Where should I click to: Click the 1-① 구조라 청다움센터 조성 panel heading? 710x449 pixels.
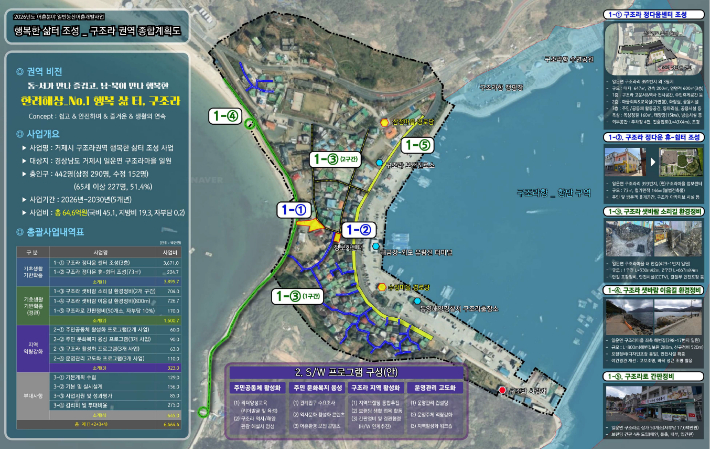[656, 16]
